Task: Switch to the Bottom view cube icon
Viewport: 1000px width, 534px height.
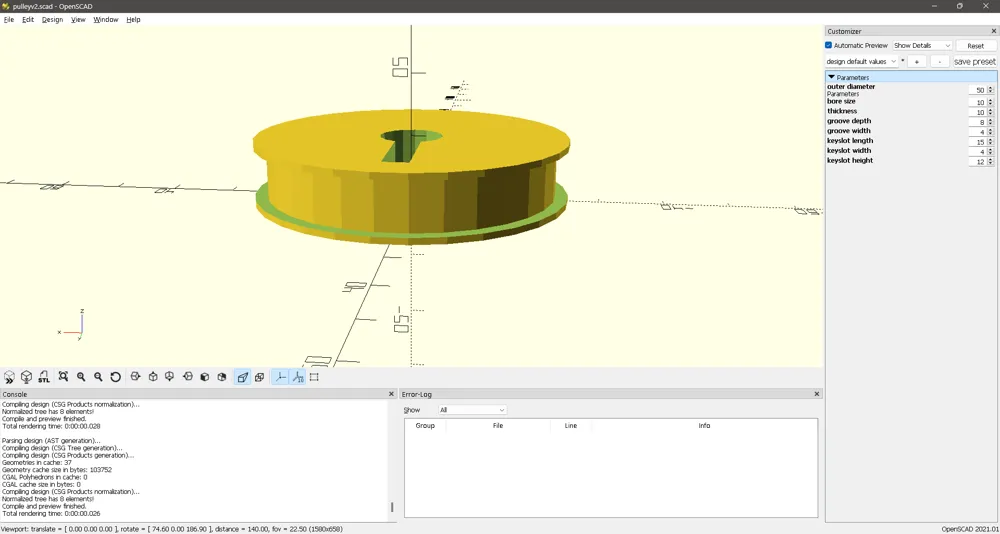Action: (170, 377)
